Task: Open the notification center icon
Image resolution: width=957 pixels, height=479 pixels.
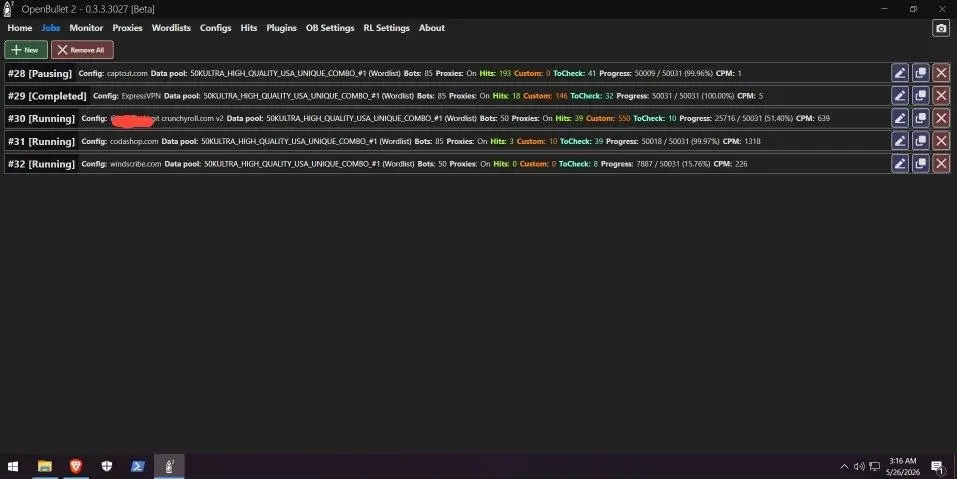Action: (x=937, y=467)
